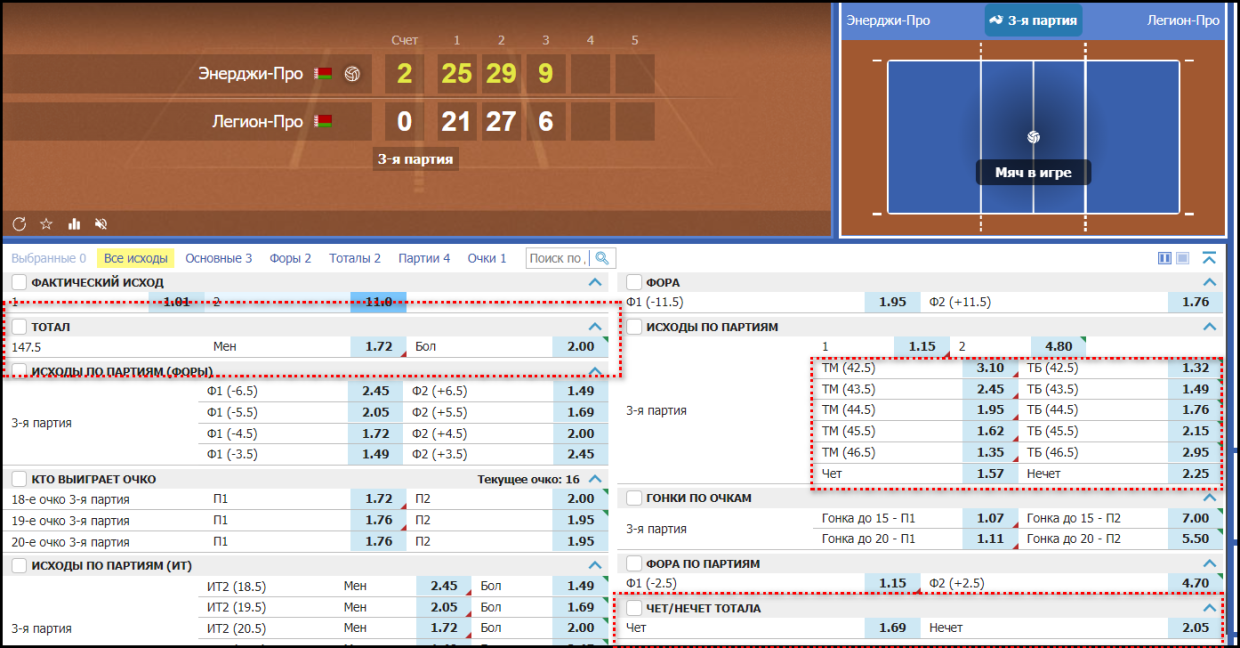The image size is (1240, 648).
Task: Click the refresh icon under the scoreboard
Action: (x=19, y=224)
